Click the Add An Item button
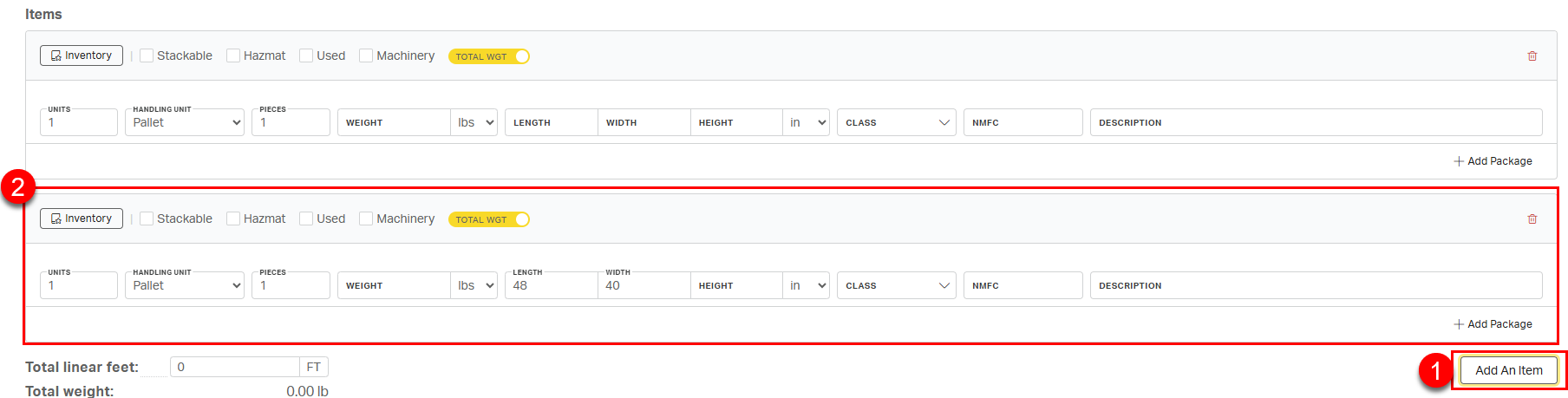 click(1508, 370)
